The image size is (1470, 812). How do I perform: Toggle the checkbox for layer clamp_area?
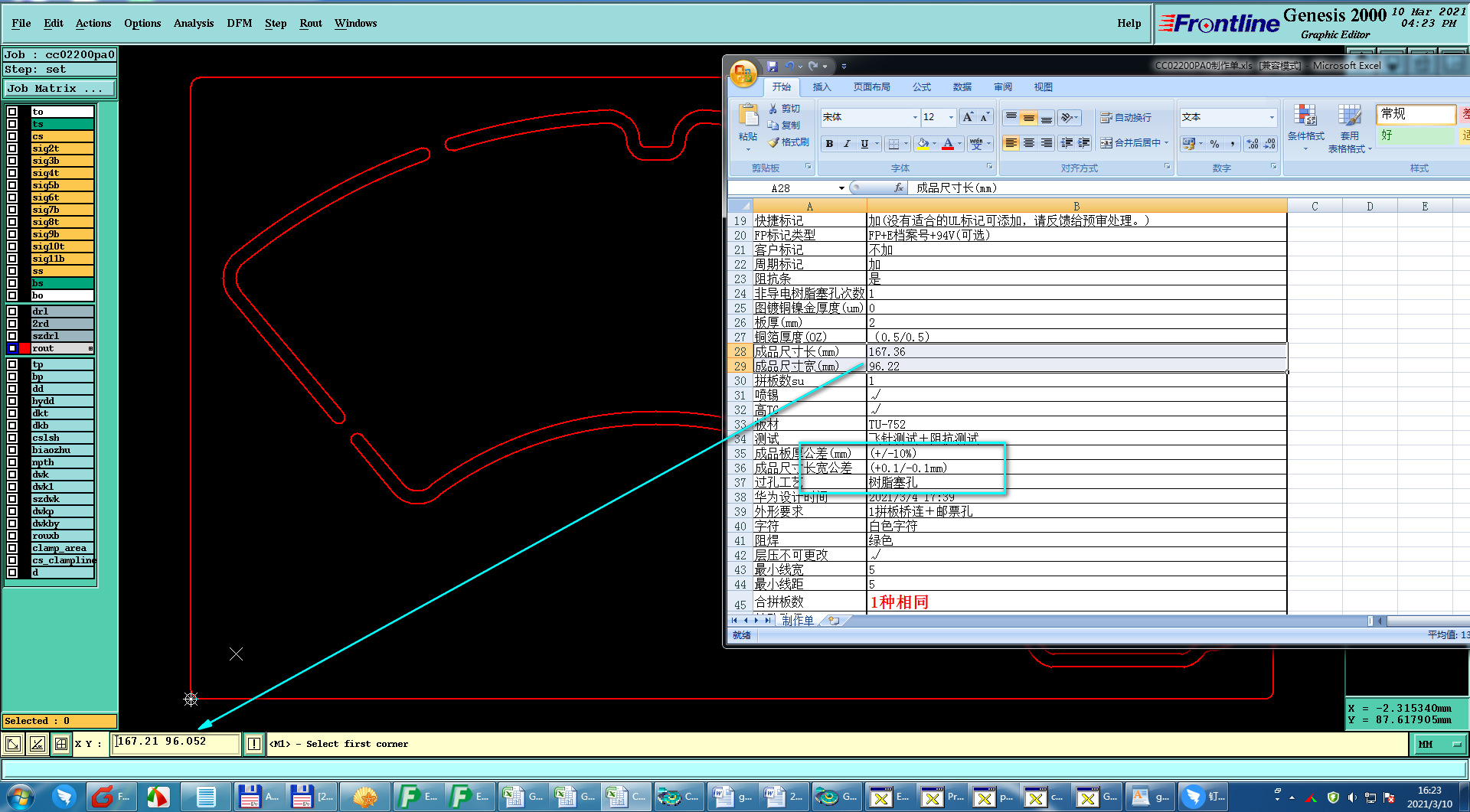tap(12, 548)
